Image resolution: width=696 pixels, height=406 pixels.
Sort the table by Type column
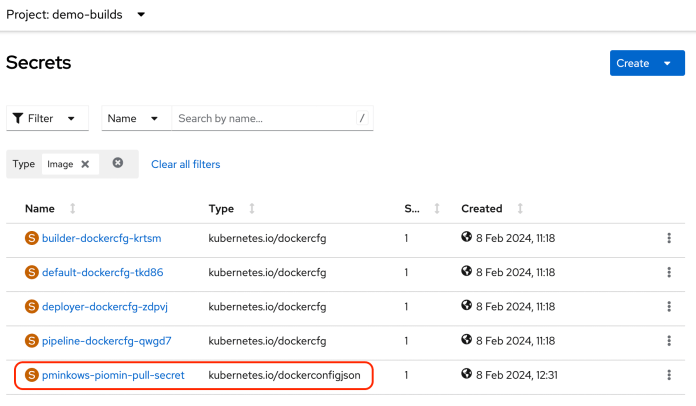point(252,209)
